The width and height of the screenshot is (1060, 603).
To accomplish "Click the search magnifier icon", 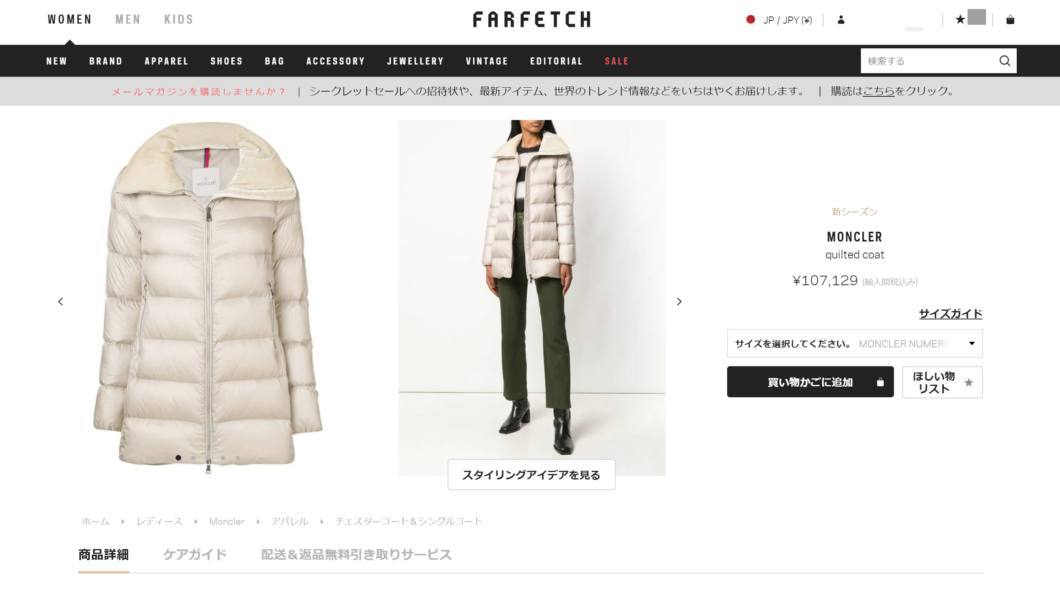I will 1005,61.
